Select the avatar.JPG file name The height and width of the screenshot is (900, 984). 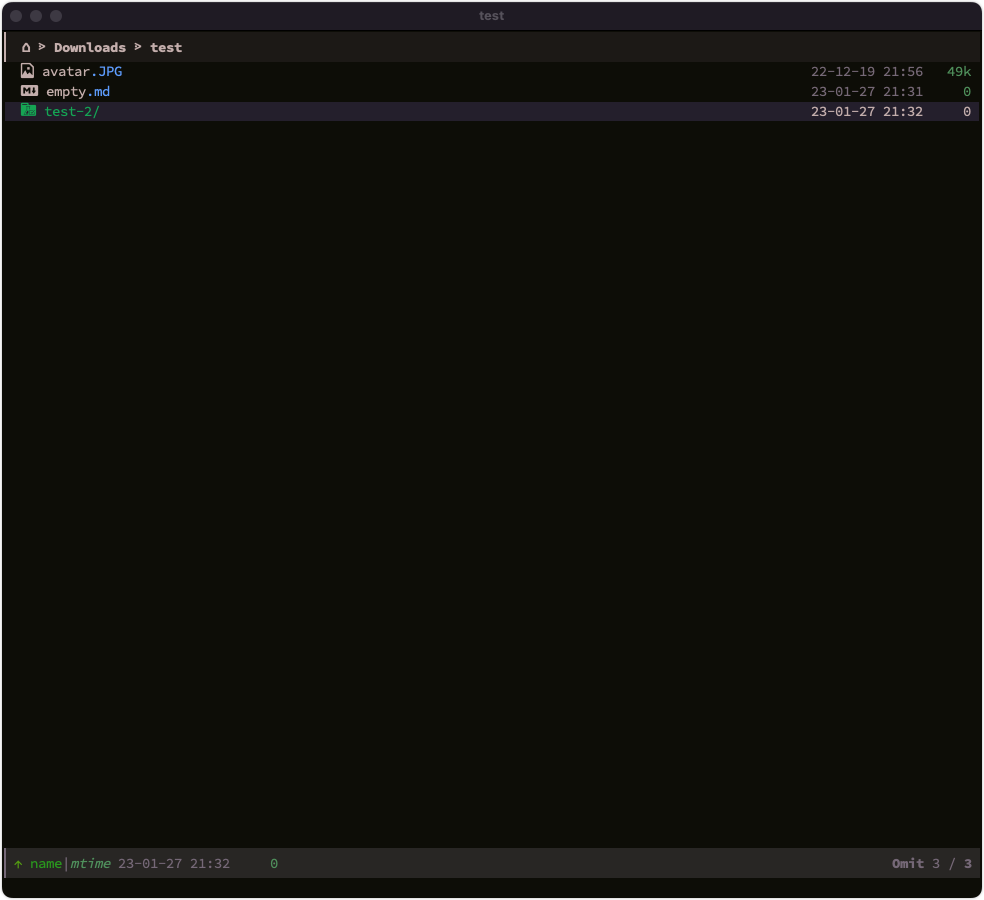(x=82, y=72)
